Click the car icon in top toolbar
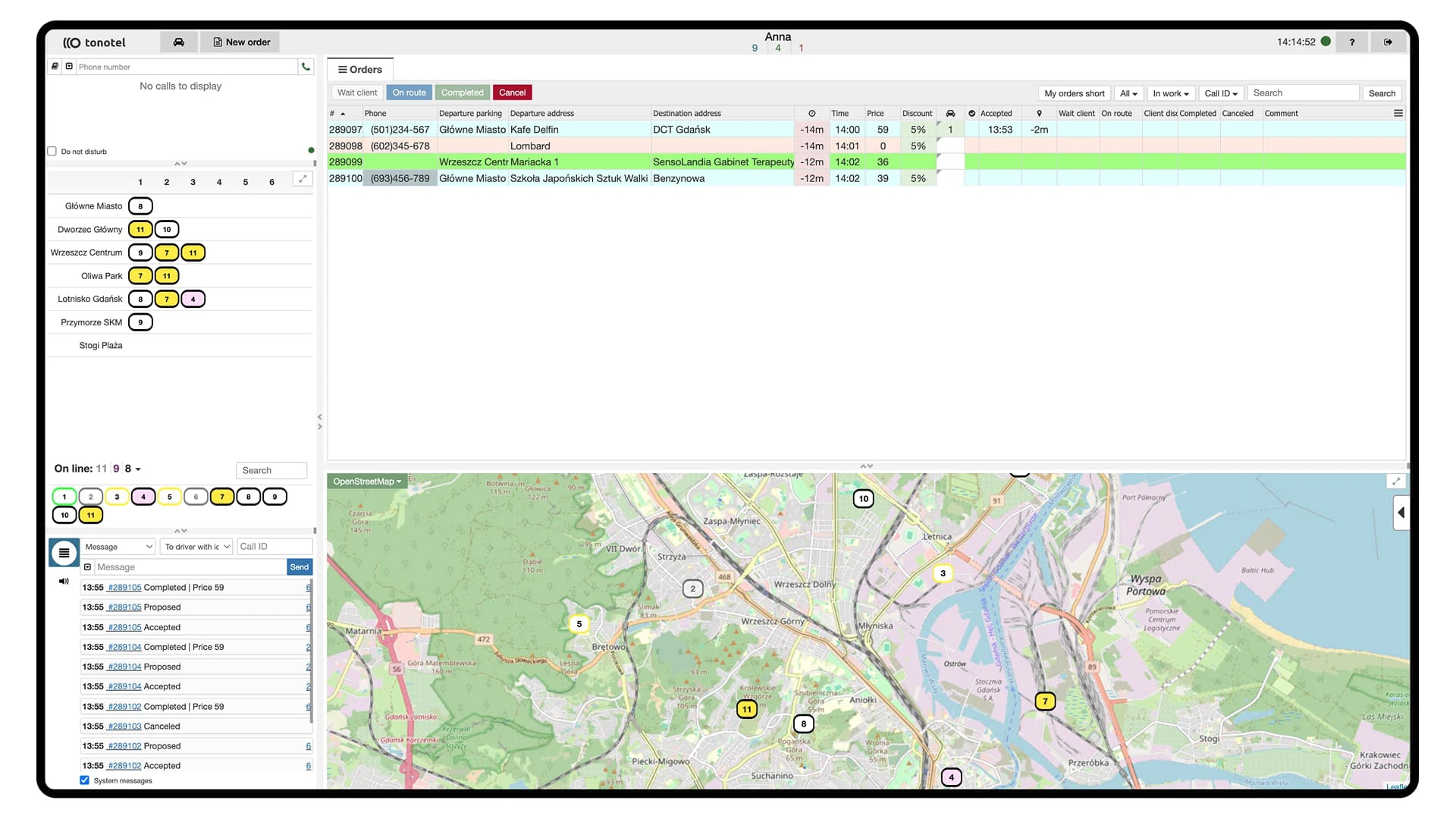The height and width of the screenshot is (819, 1456). (178, 42)
